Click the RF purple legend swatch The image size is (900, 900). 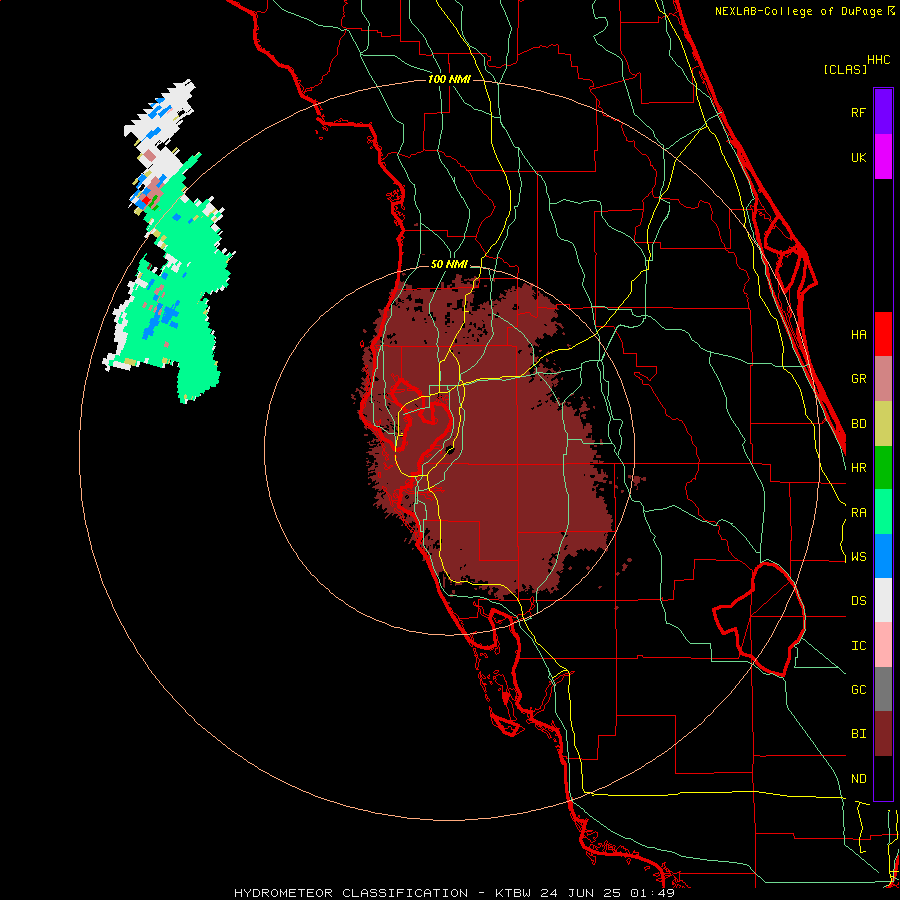[x=883, y=112]
